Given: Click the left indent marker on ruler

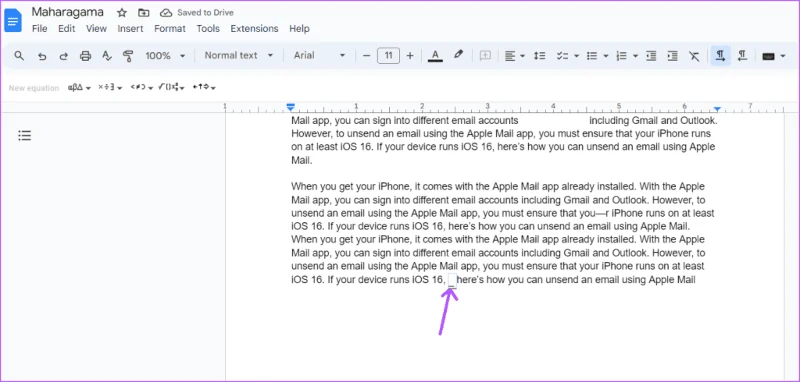Looking at the screenshot, I should tap(290, 108).
